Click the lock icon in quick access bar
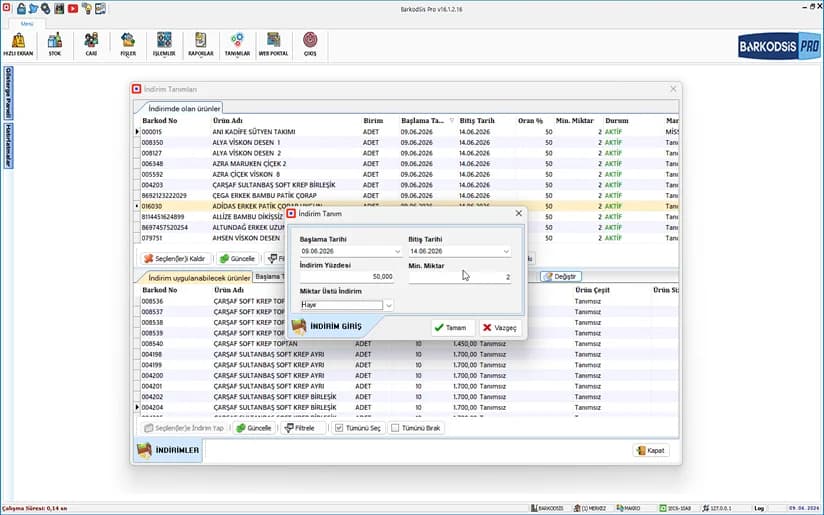 point(21,8)
